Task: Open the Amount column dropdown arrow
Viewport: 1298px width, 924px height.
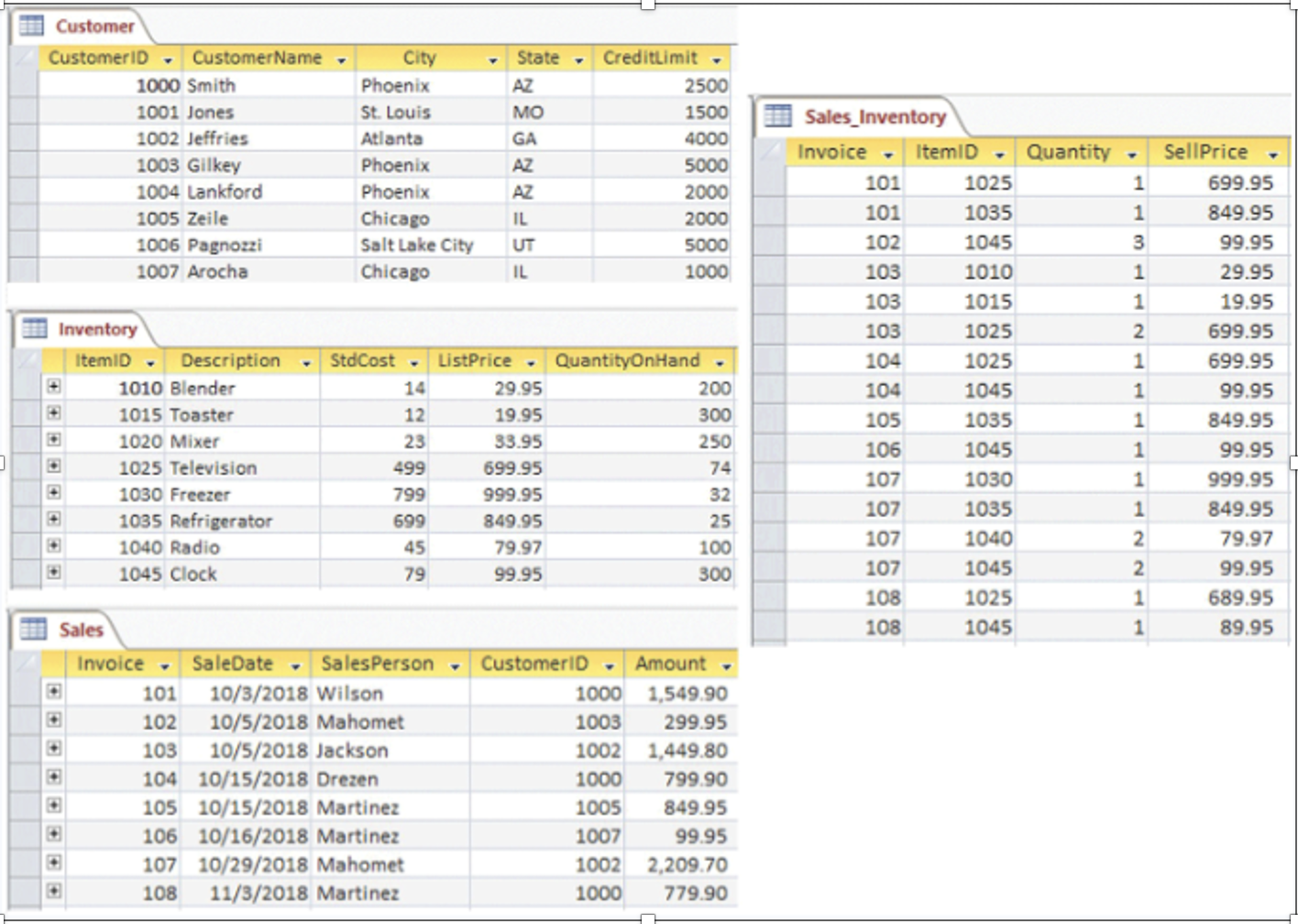Action: [726, 666]
